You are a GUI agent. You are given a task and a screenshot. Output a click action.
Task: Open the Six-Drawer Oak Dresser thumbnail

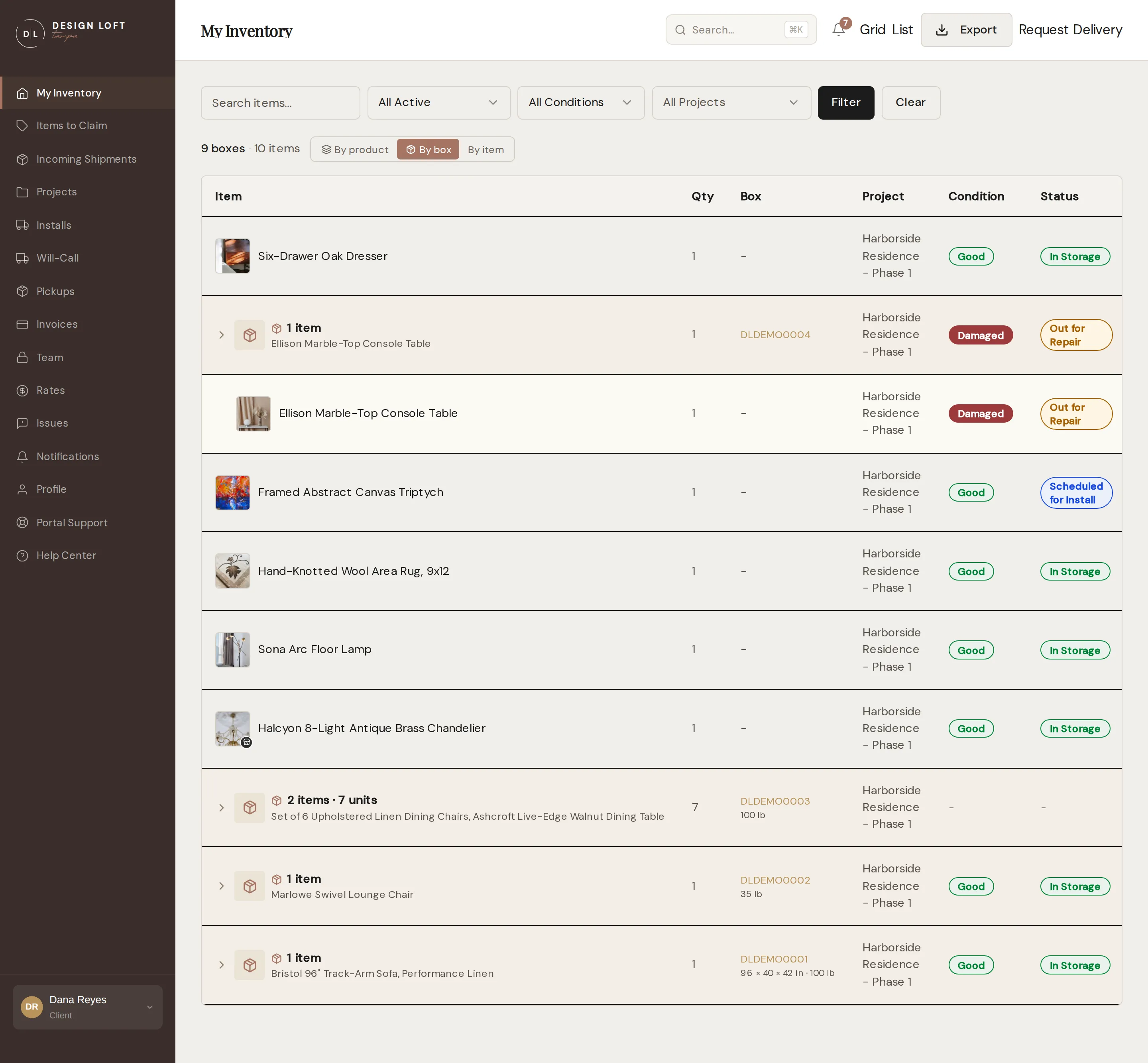[232, 256]
